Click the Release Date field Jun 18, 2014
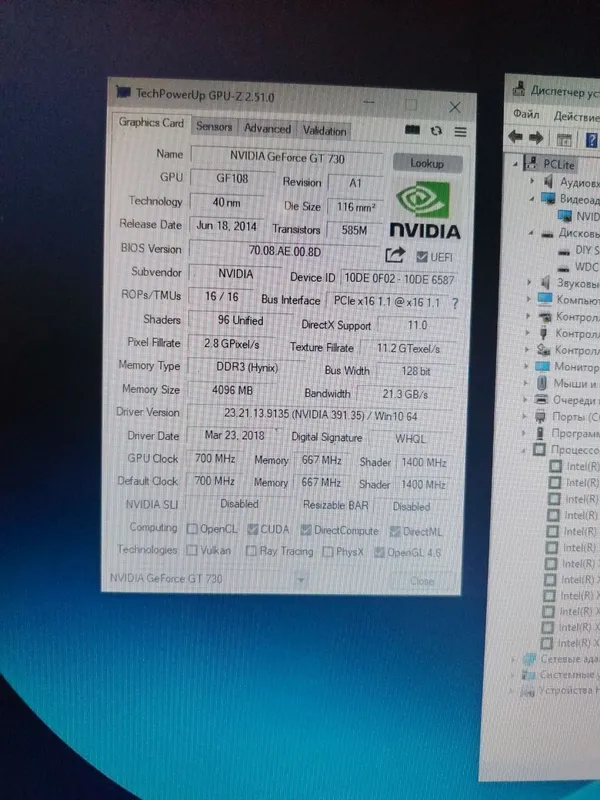Screen dimensions: 600x800 pos(226,226)
